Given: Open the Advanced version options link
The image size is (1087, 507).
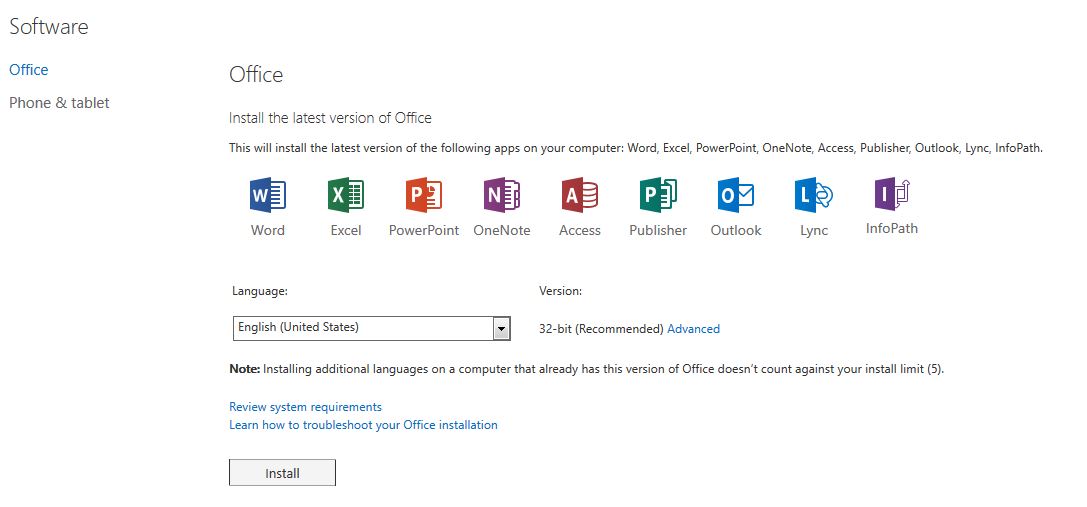Looking at the screenshot, I should point(693,329).
